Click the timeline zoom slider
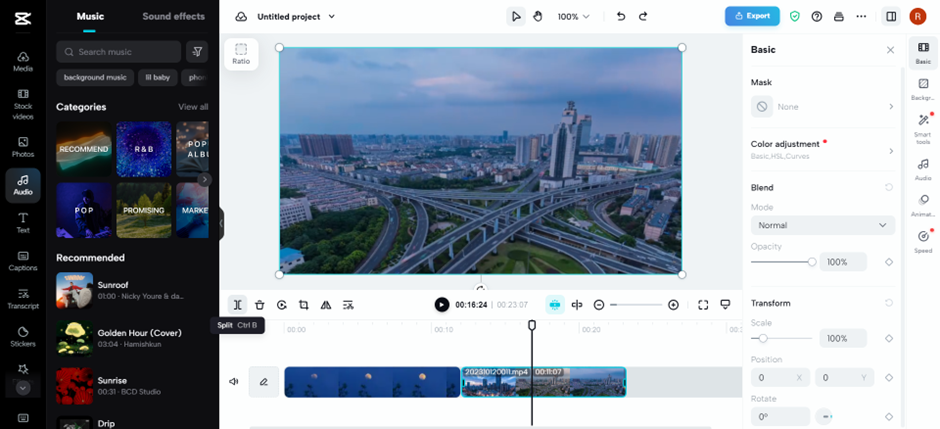Screen dimensions: 940x429 [x=635, y=305]
